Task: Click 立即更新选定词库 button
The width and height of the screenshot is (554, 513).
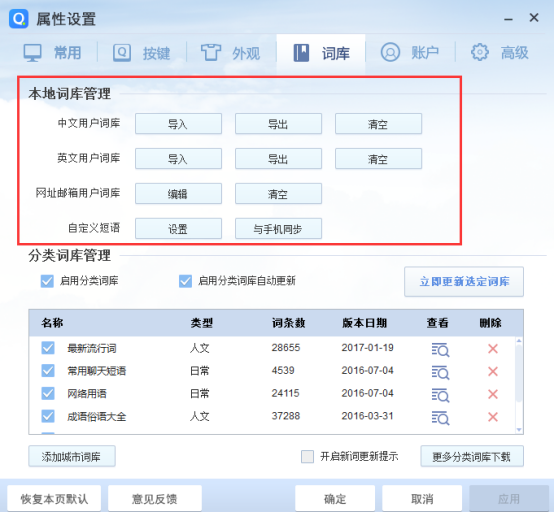Action: coord(464,282)
